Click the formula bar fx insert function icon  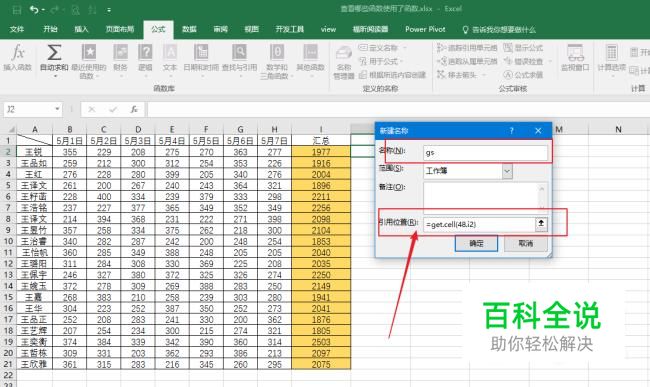point(134,109)
